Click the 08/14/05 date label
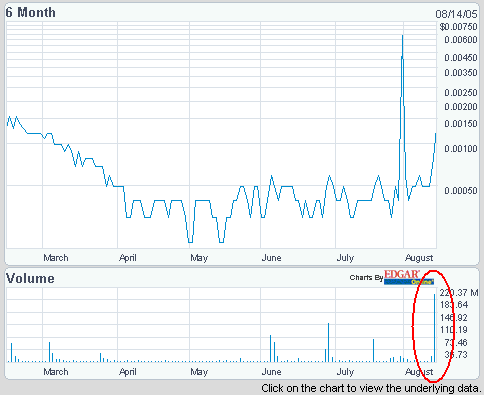 click(456, 14)
